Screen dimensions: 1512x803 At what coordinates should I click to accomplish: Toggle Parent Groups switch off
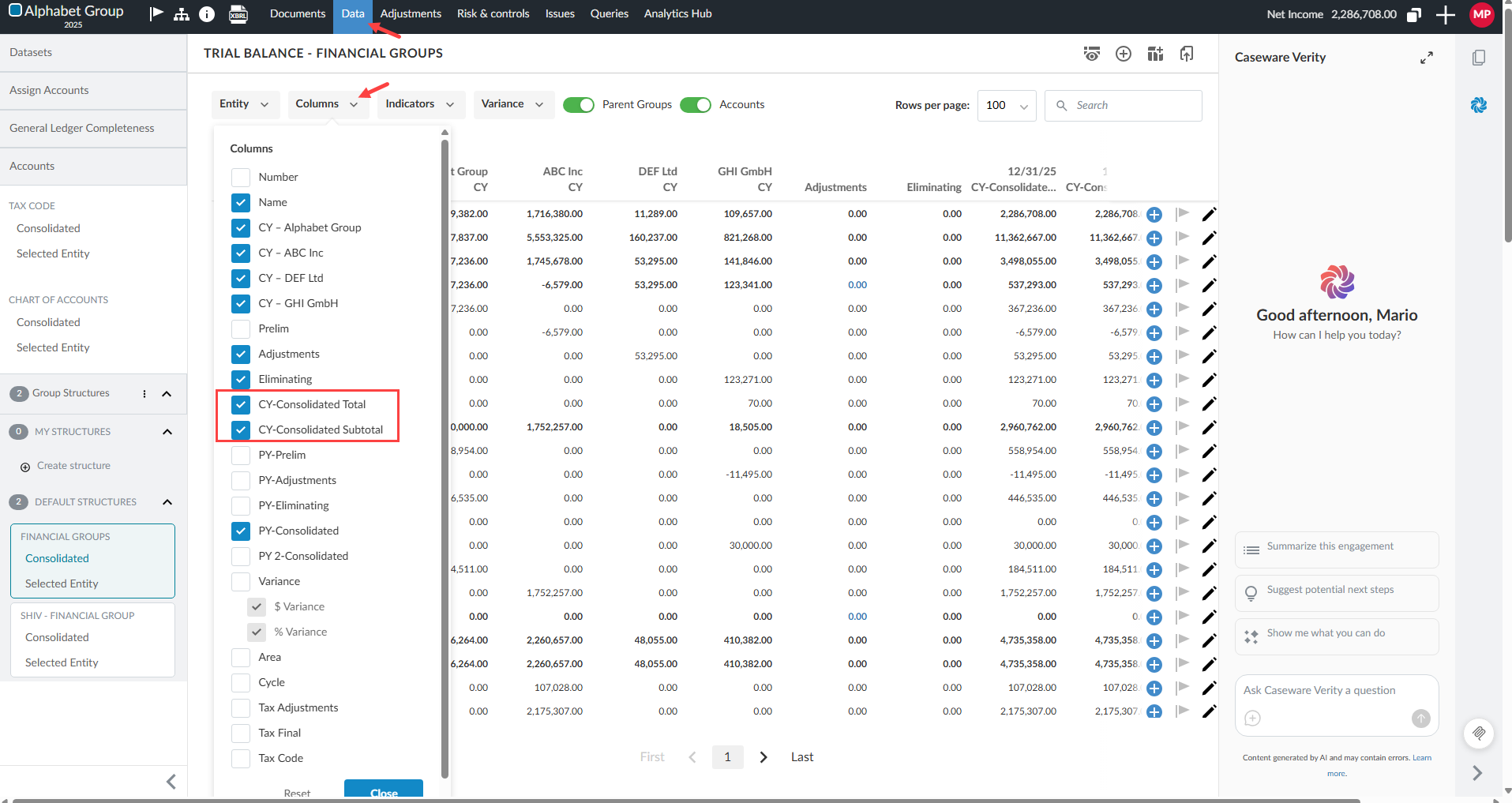click(579, 105)
